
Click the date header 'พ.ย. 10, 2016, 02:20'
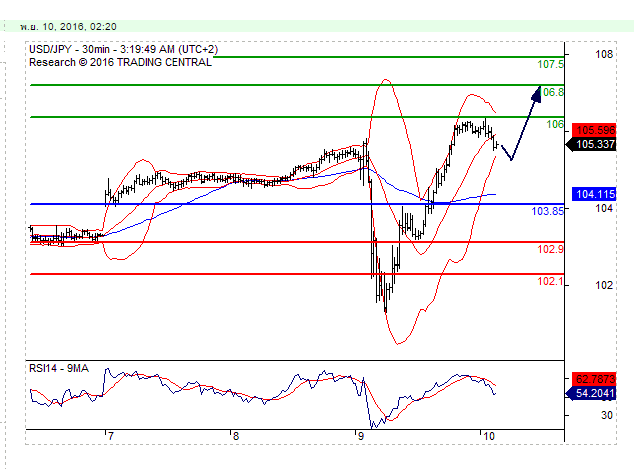[x=68, y=27]
